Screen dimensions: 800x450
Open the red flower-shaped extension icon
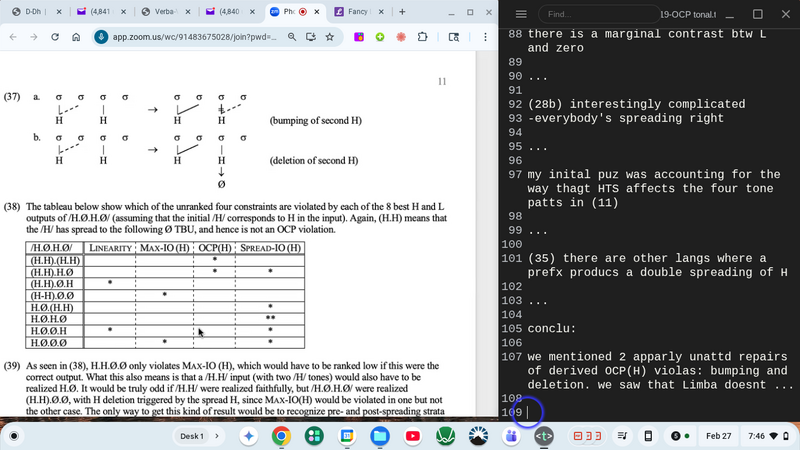(x=401, y=37)
